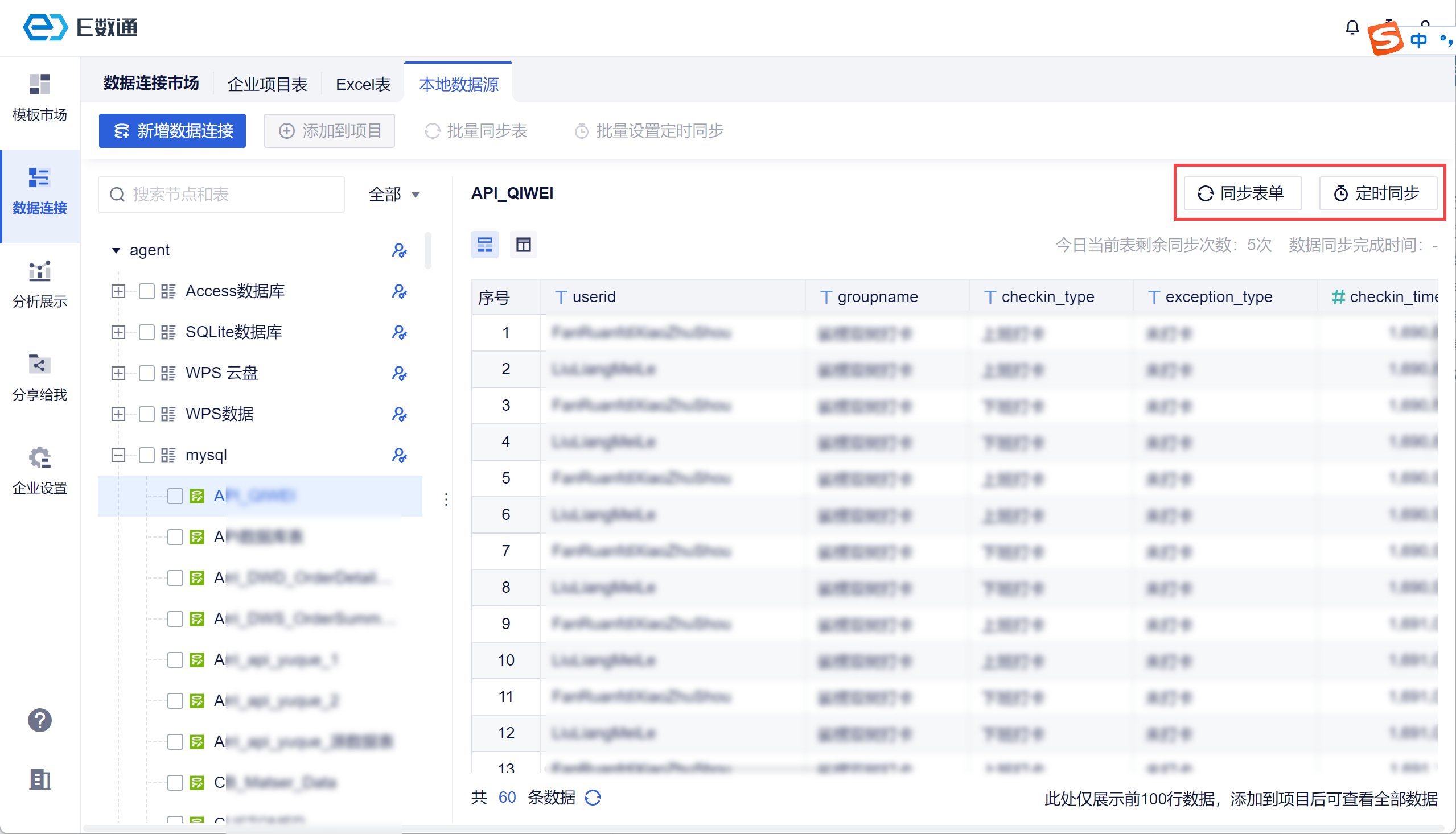1456x834 pixels.
Task: Tick the mysql checkbox
Action: (x=147, y=455)
